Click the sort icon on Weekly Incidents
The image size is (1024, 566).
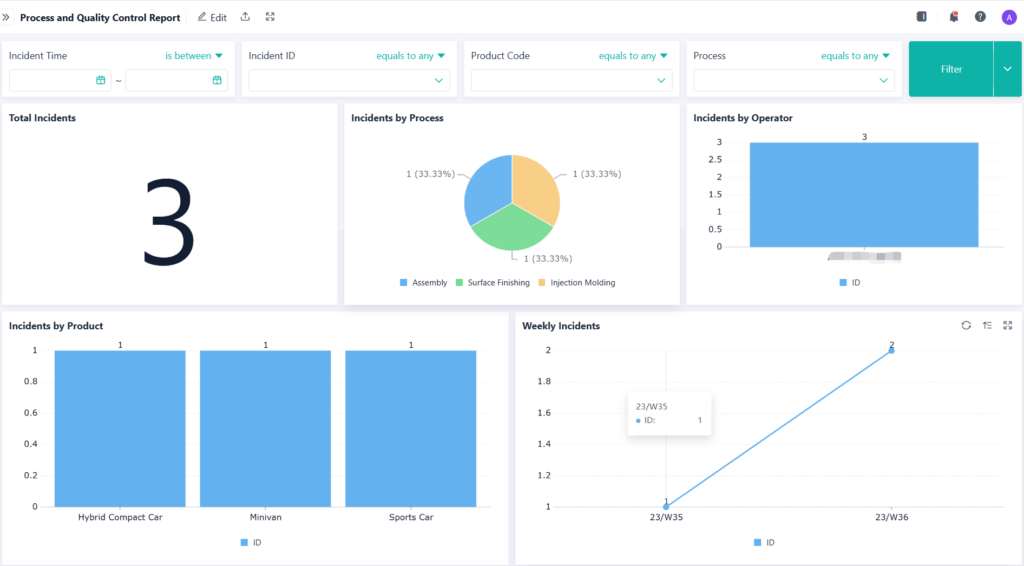click(987, 325)
